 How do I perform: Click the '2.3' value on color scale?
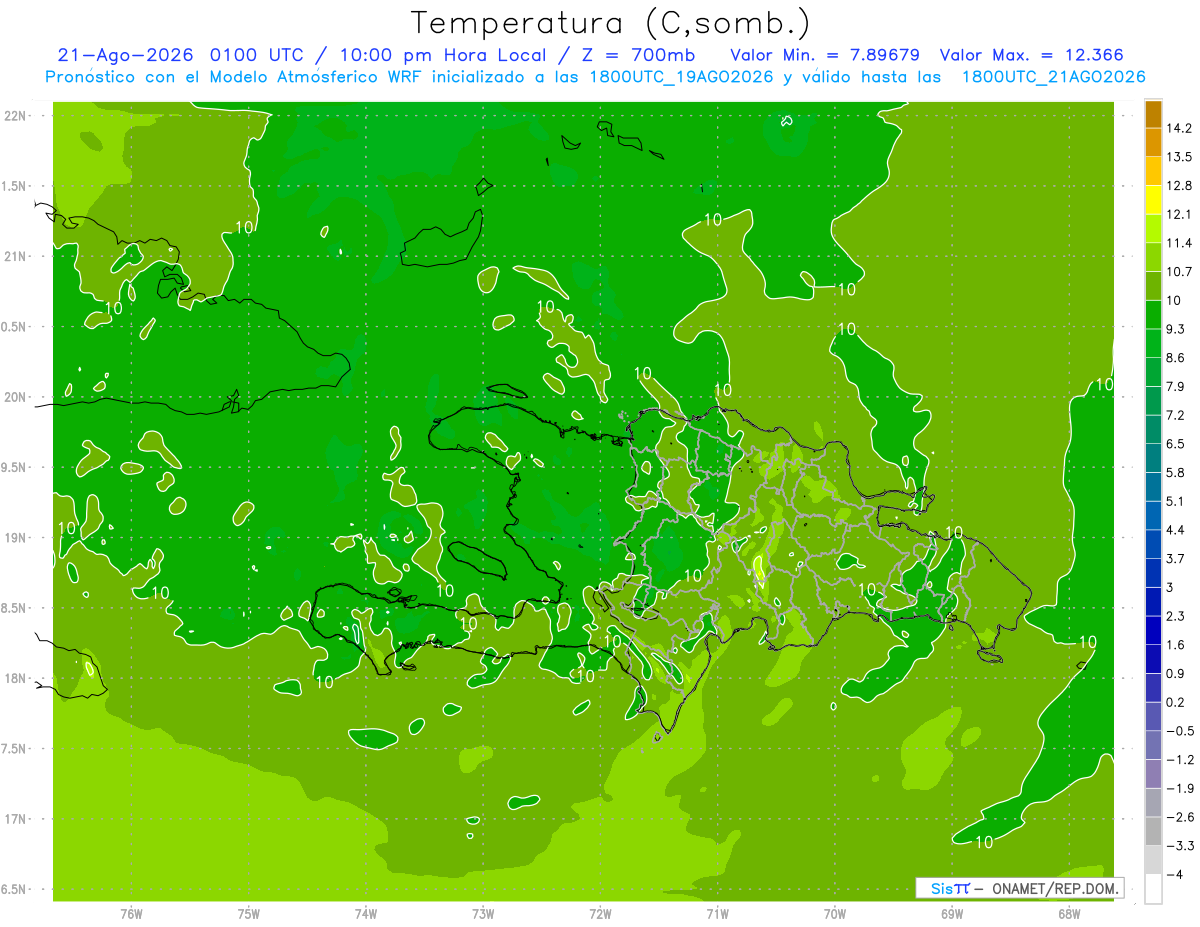click(1176, 616)
